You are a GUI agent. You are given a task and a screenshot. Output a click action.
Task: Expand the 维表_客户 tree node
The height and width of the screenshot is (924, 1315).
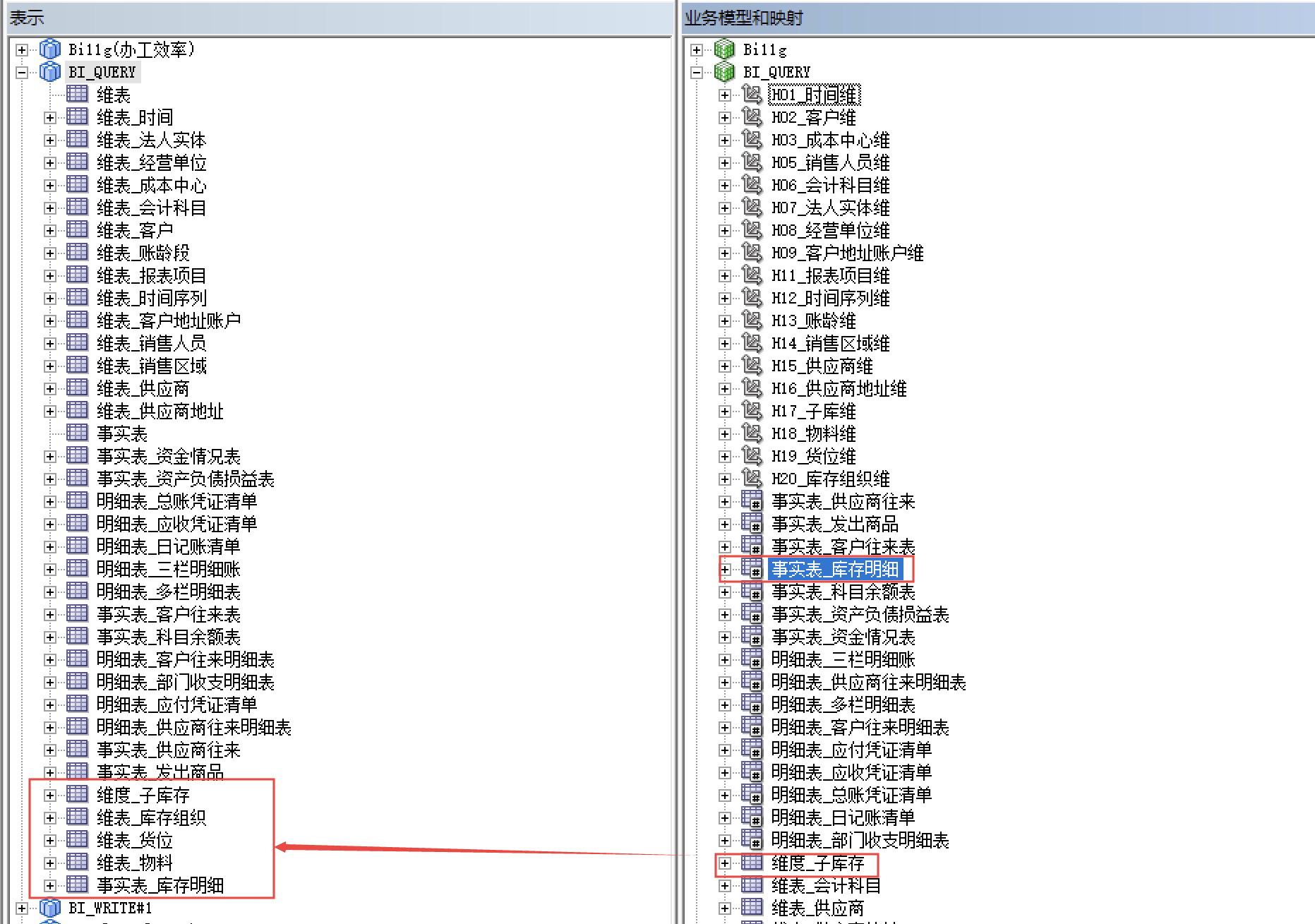pyautogui.click(x=49, y=230)
